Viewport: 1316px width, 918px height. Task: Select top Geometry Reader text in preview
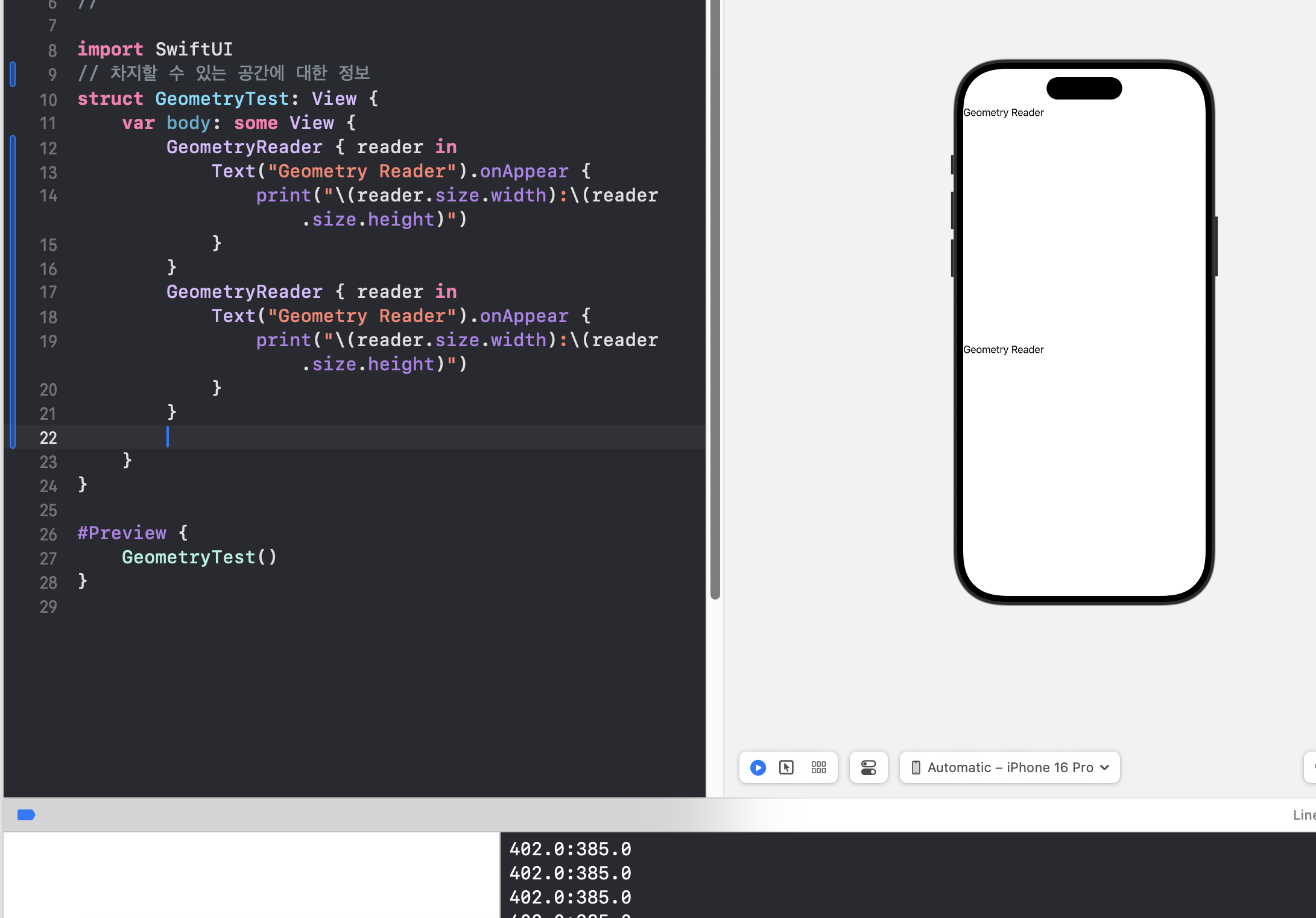pos(1003,113)
